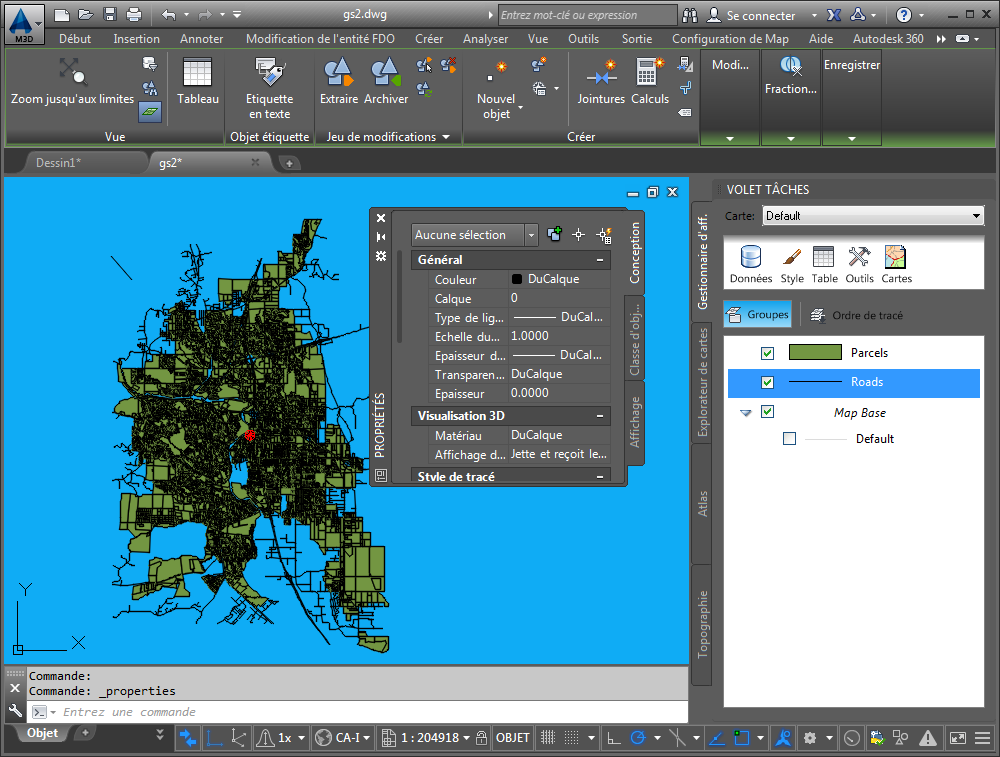Open Cartes icon in task pane
This screenshot has width=1000, height=757.
click(896, 258)
